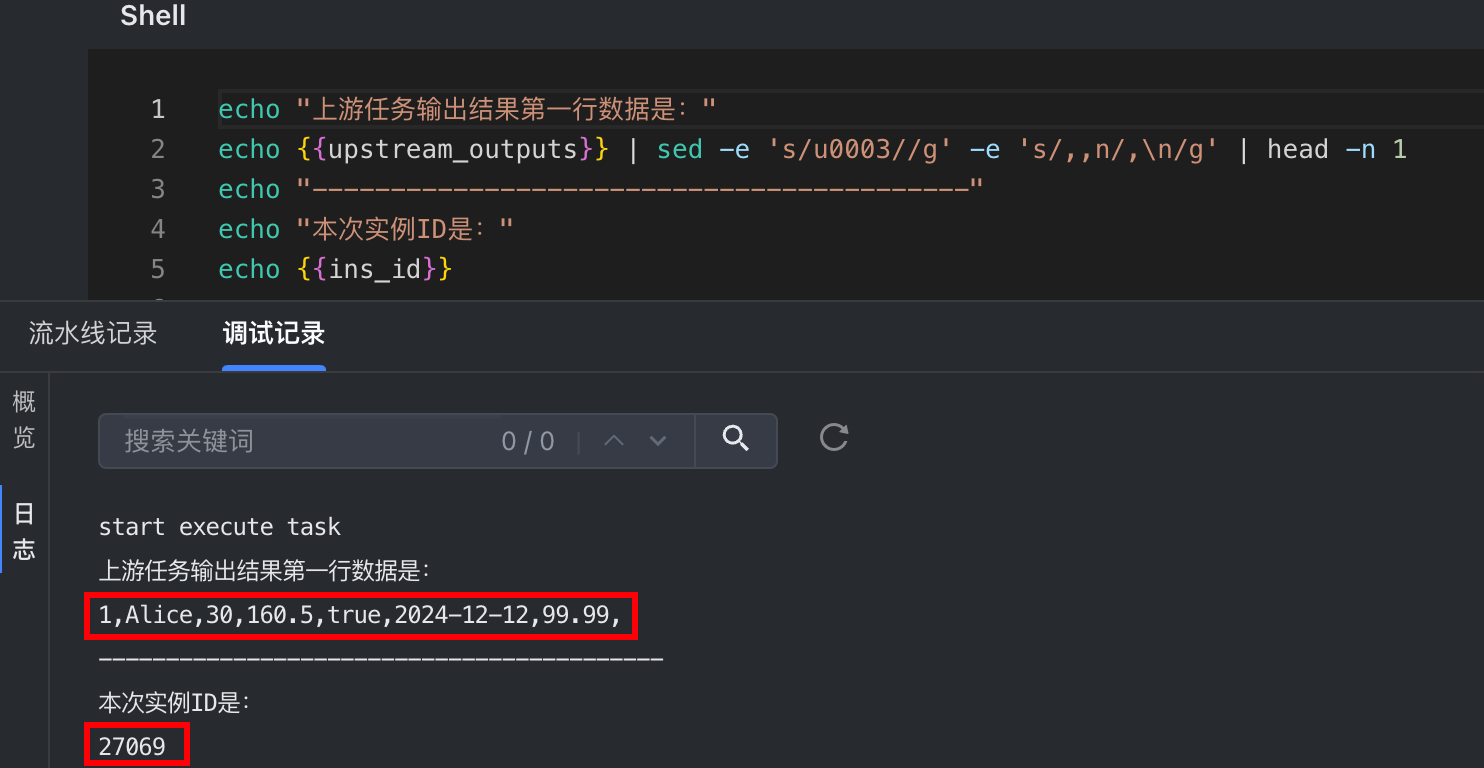The height and width of the screenshot is (768, 1484).
Task: Click the code line echo "本次实例ID是："
Action: point(366,229)
